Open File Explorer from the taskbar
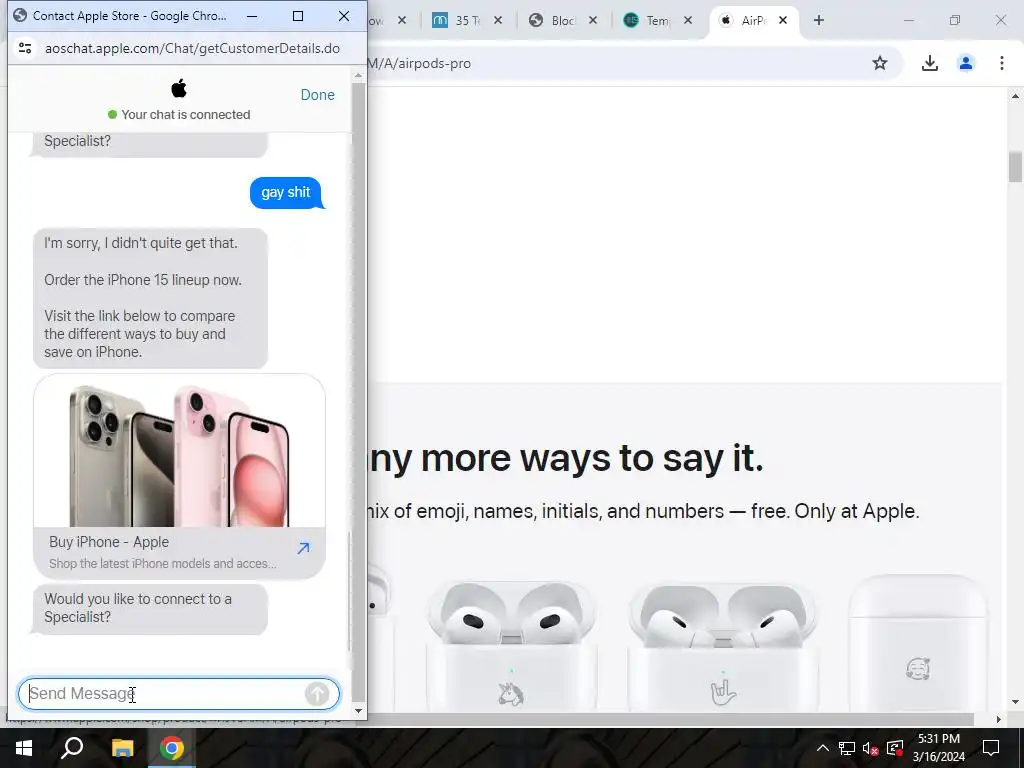 [x=122, y=748]
